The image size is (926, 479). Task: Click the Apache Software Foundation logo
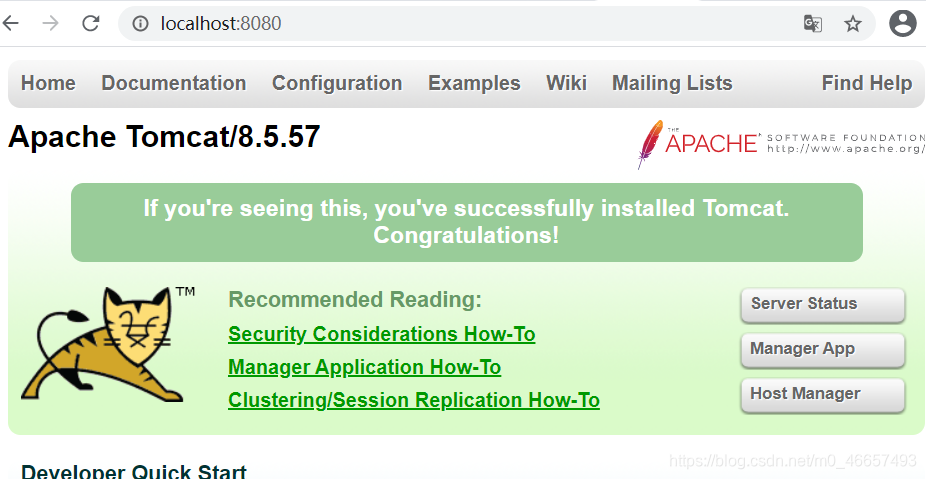(x=781, y=144)
